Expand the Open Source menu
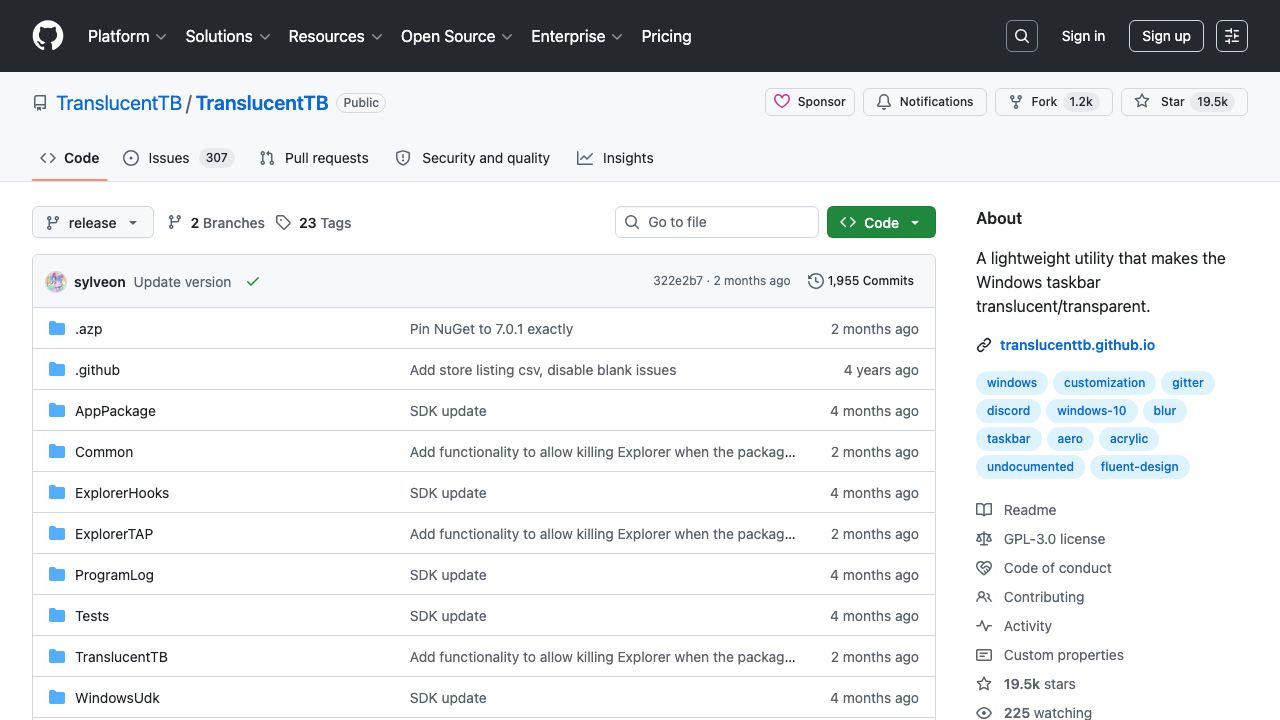Image resolution: width=1280 pixels, height=720 pixels. 456,36
